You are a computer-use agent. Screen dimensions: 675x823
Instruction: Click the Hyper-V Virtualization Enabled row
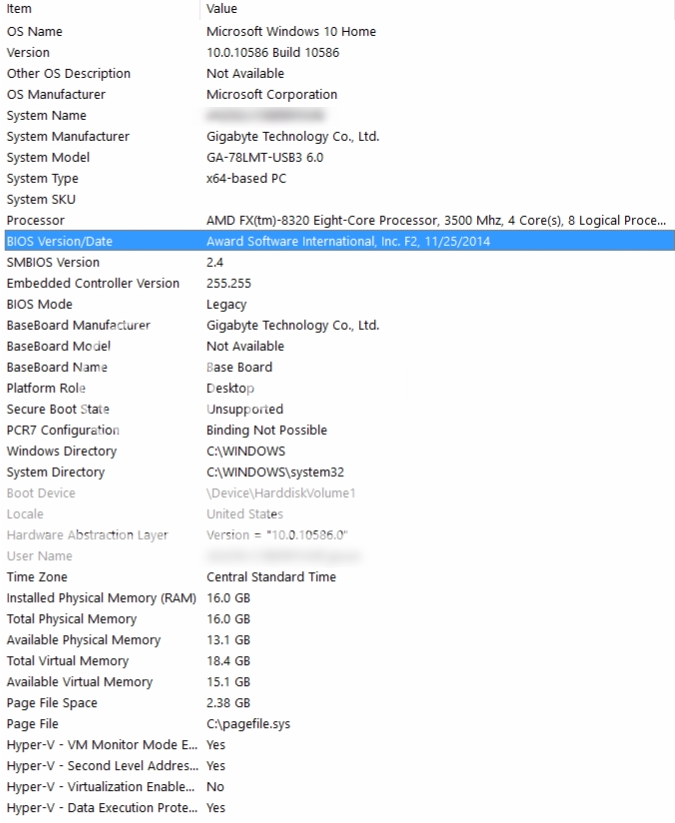tap(102, 787)
